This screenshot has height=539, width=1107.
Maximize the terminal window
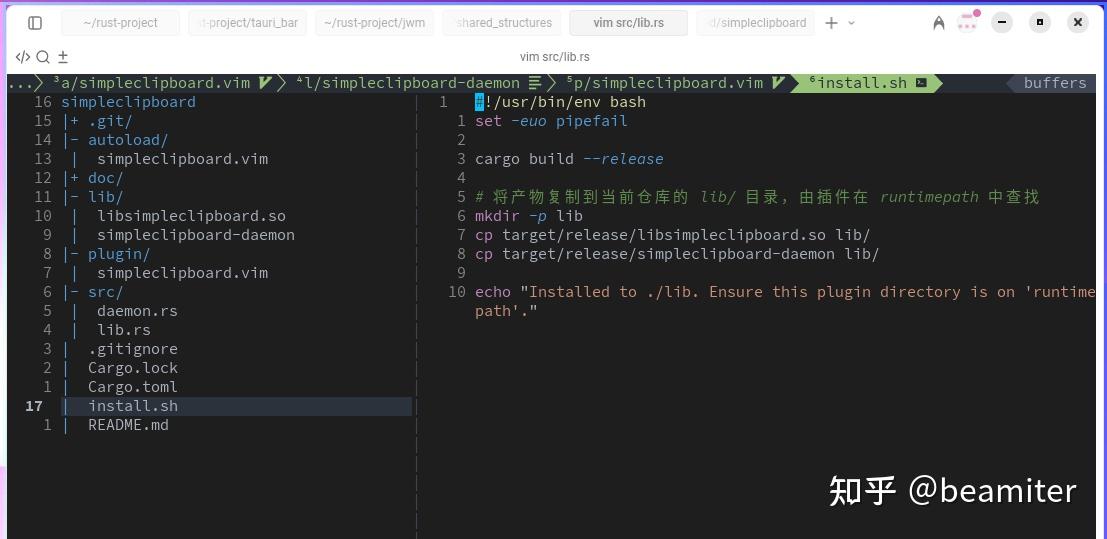coord(1039,23)
